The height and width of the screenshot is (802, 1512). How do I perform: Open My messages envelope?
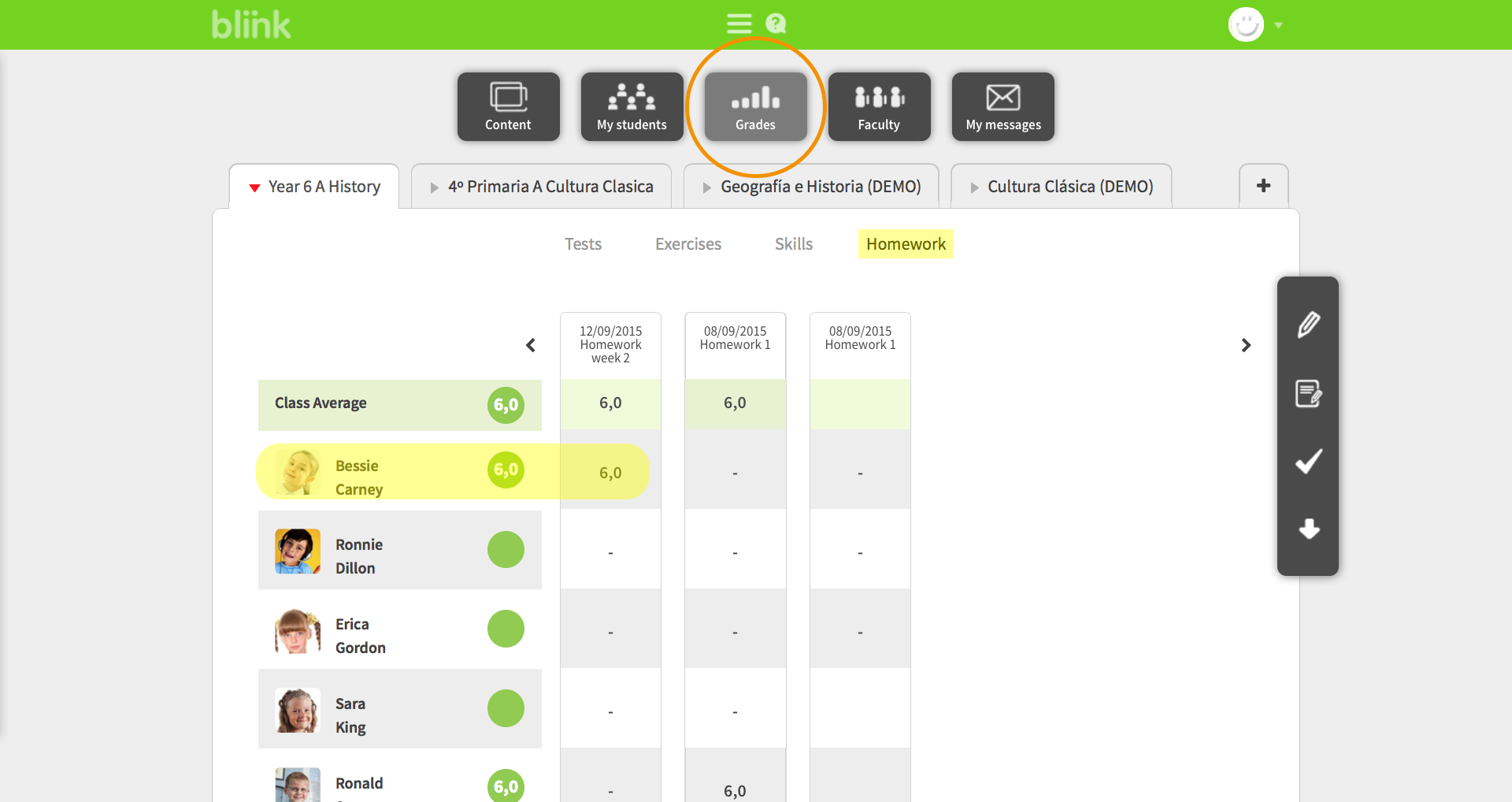click(x=1002, y=107)
